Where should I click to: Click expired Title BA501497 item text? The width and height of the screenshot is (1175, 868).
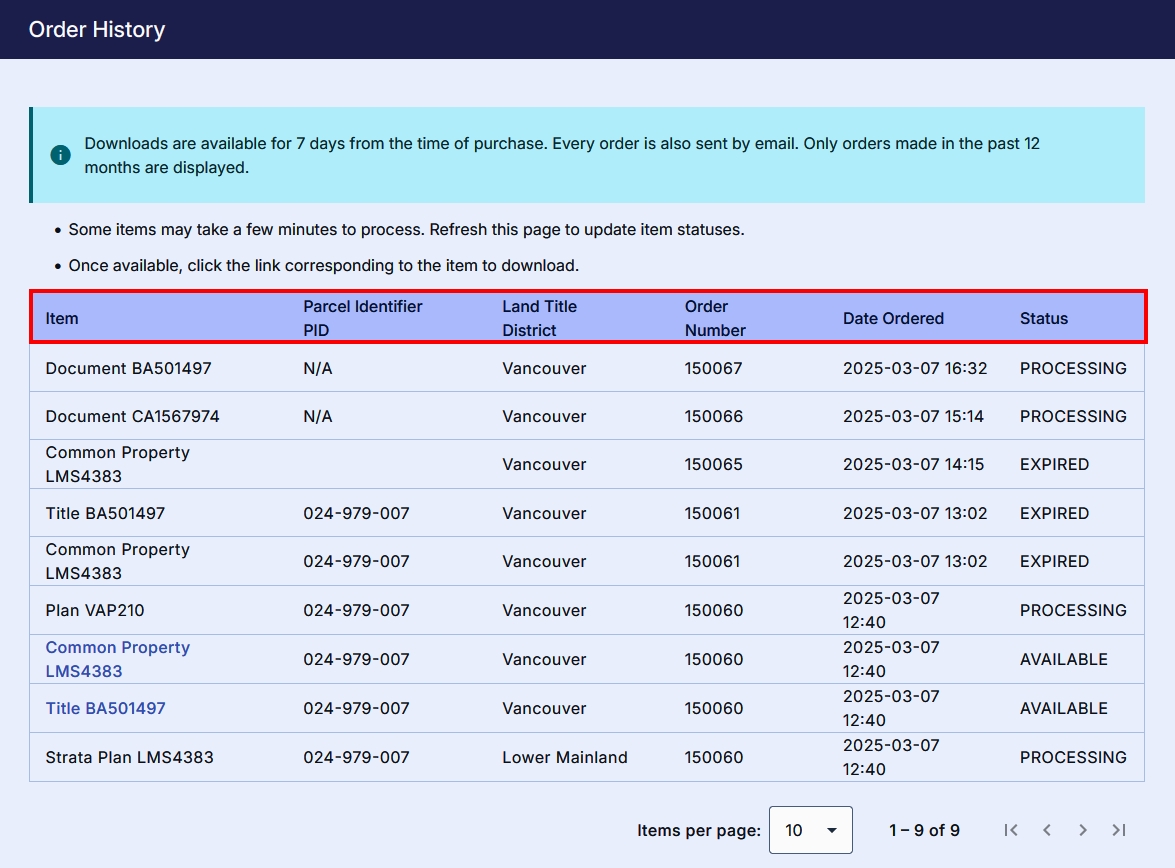pyautogui.click(x=105, y=513)
